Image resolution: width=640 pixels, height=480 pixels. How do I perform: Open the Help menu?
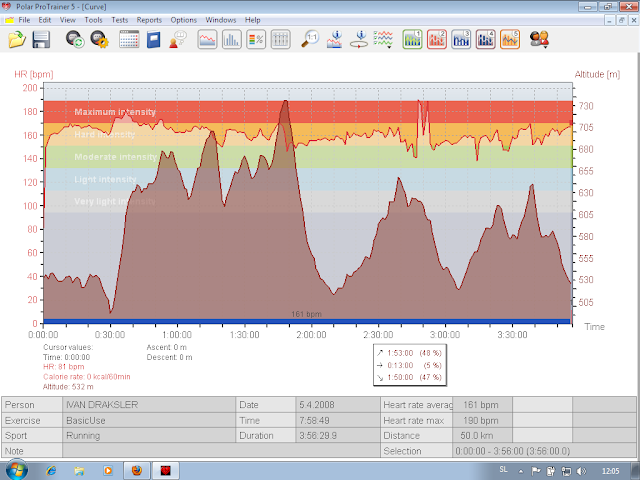[253, 20]
